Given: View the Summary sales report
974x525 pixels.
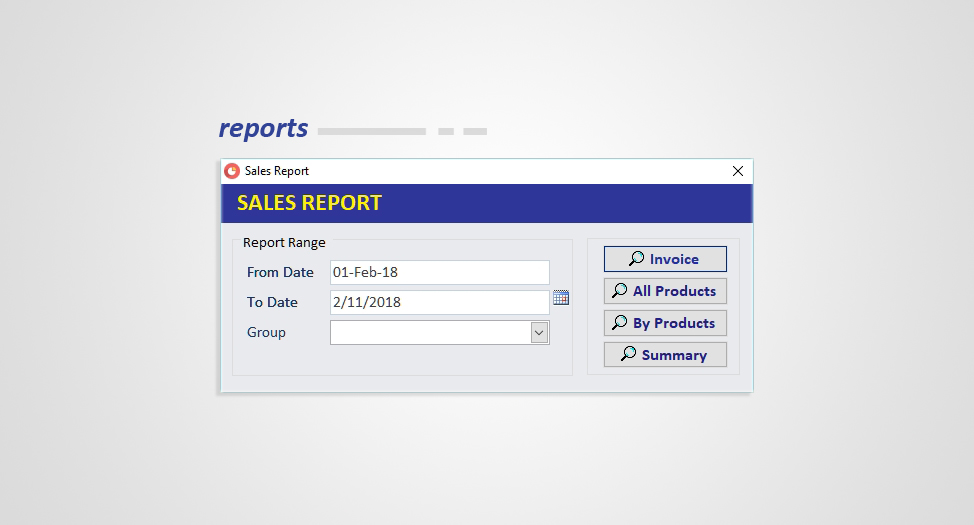Looking at the screenshot, I should pyautogui.click(x=665, y=355).
